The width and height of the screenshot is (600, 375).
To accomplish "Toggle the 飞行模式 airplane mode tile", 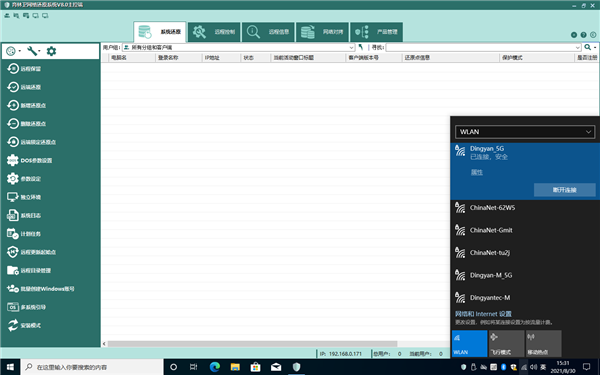I will [x=507, y=344].
